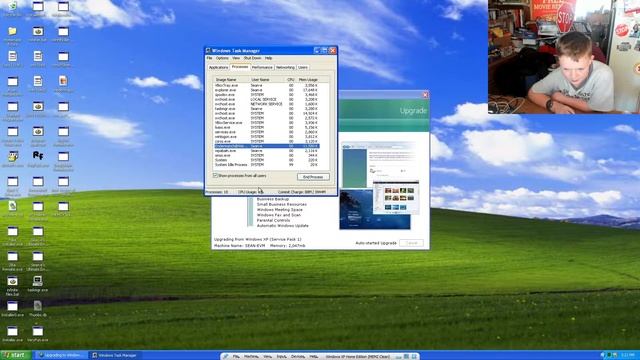Sort processes by User Name column
The image size is (640, 360).
[x=267, y=80]
